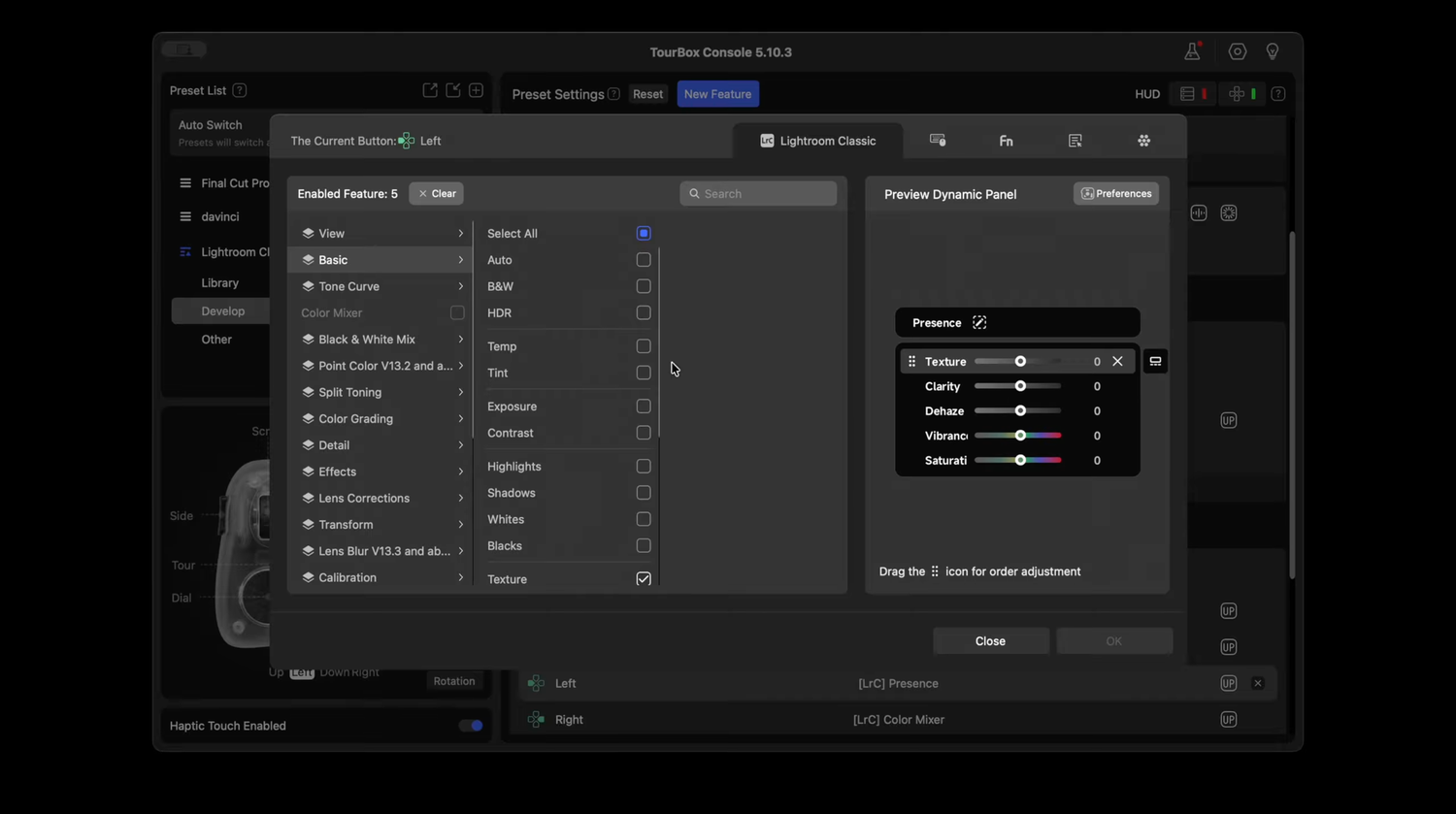The height and width of the screenshot is (814, 1456).
Task: Switch to the macro list tab
Action: point(1075,141)
